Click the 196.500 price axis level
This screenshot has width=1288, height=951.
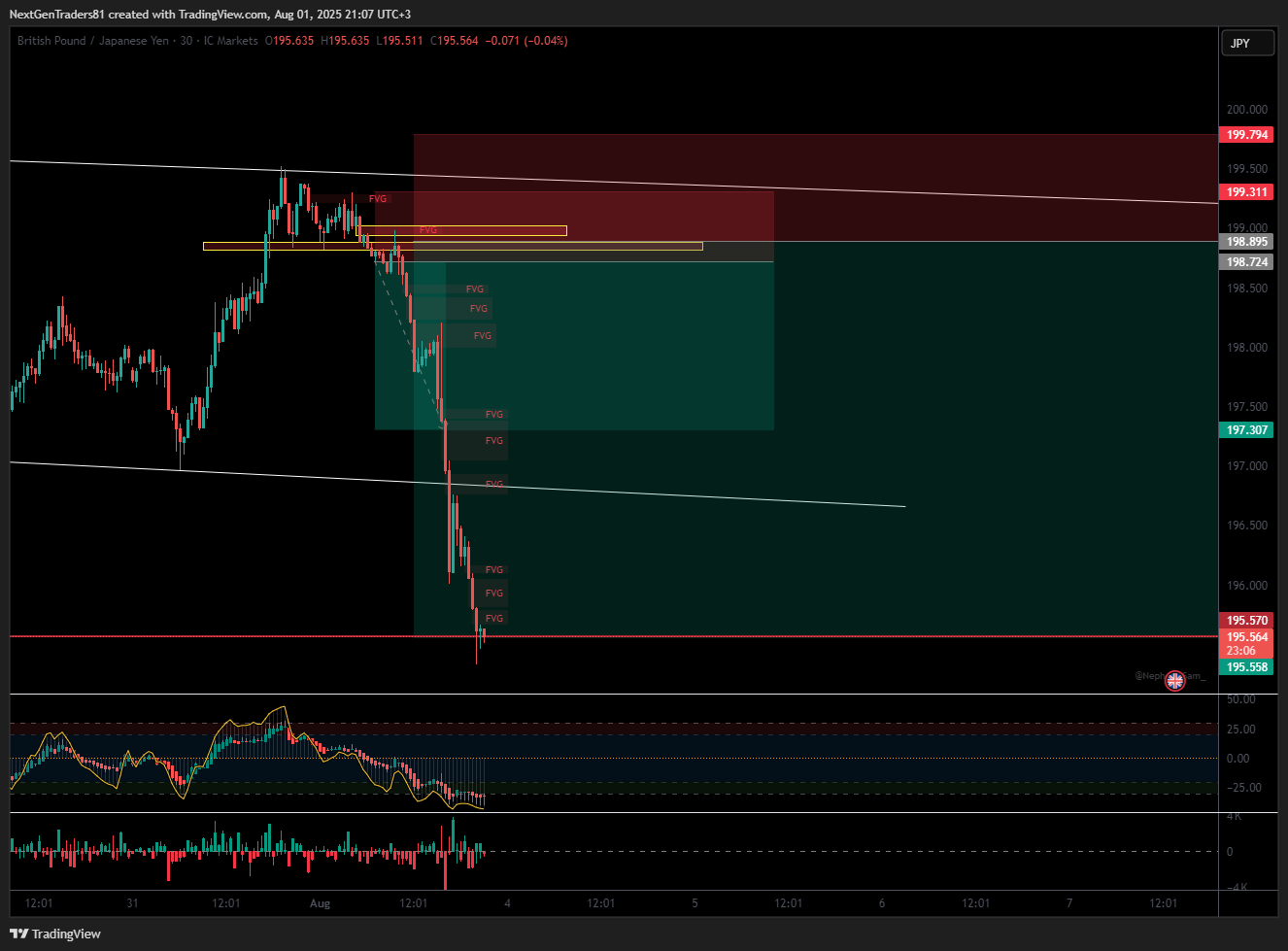point(1247,526)
